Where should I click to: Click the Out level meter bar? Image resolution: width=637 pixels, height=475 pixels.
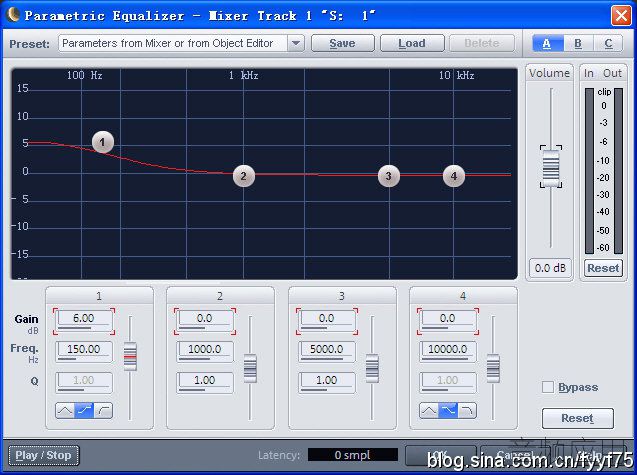(618, 171)
